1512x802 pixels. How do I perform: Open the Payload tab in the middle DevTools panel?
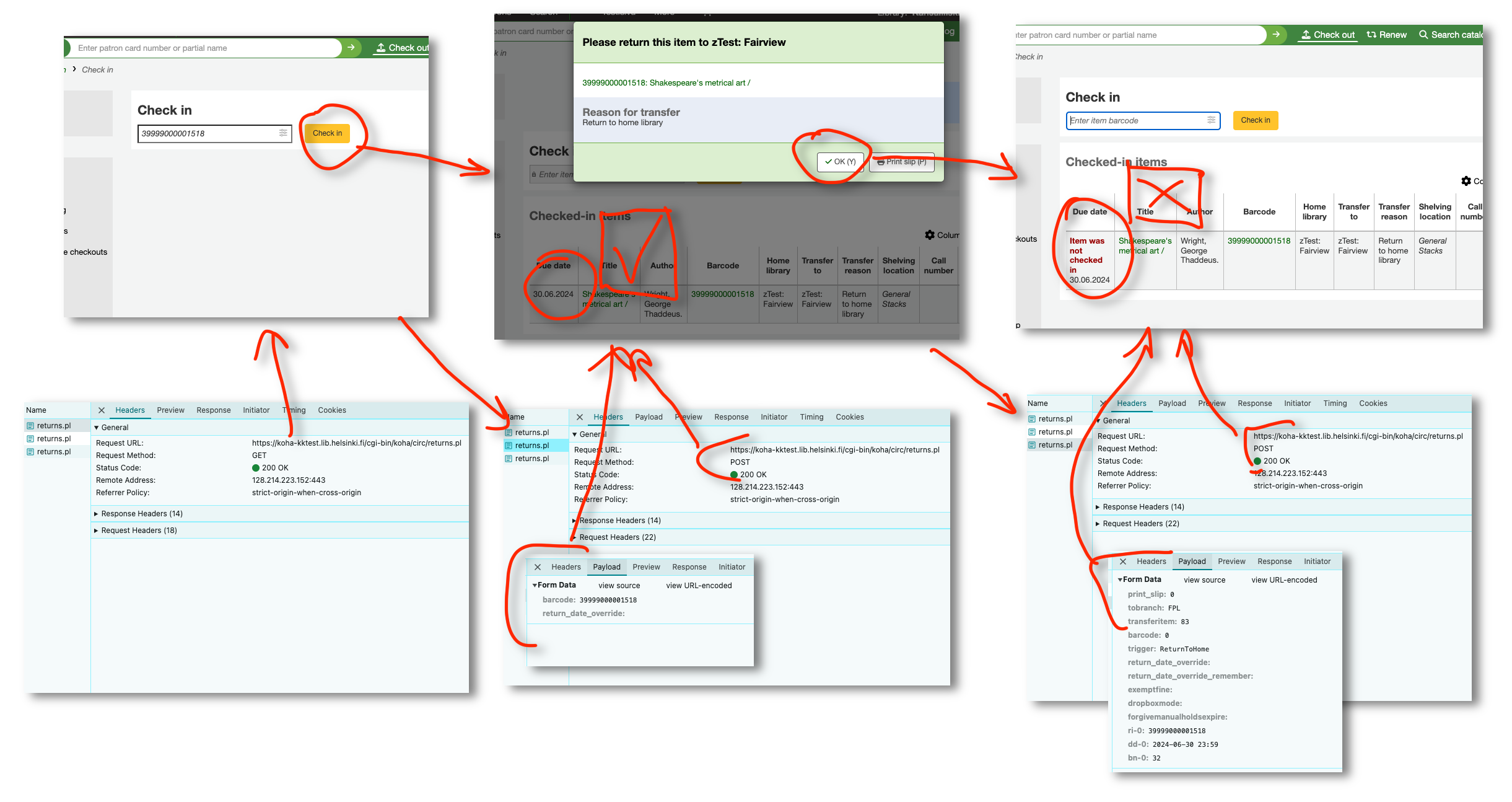click(648, 417)
